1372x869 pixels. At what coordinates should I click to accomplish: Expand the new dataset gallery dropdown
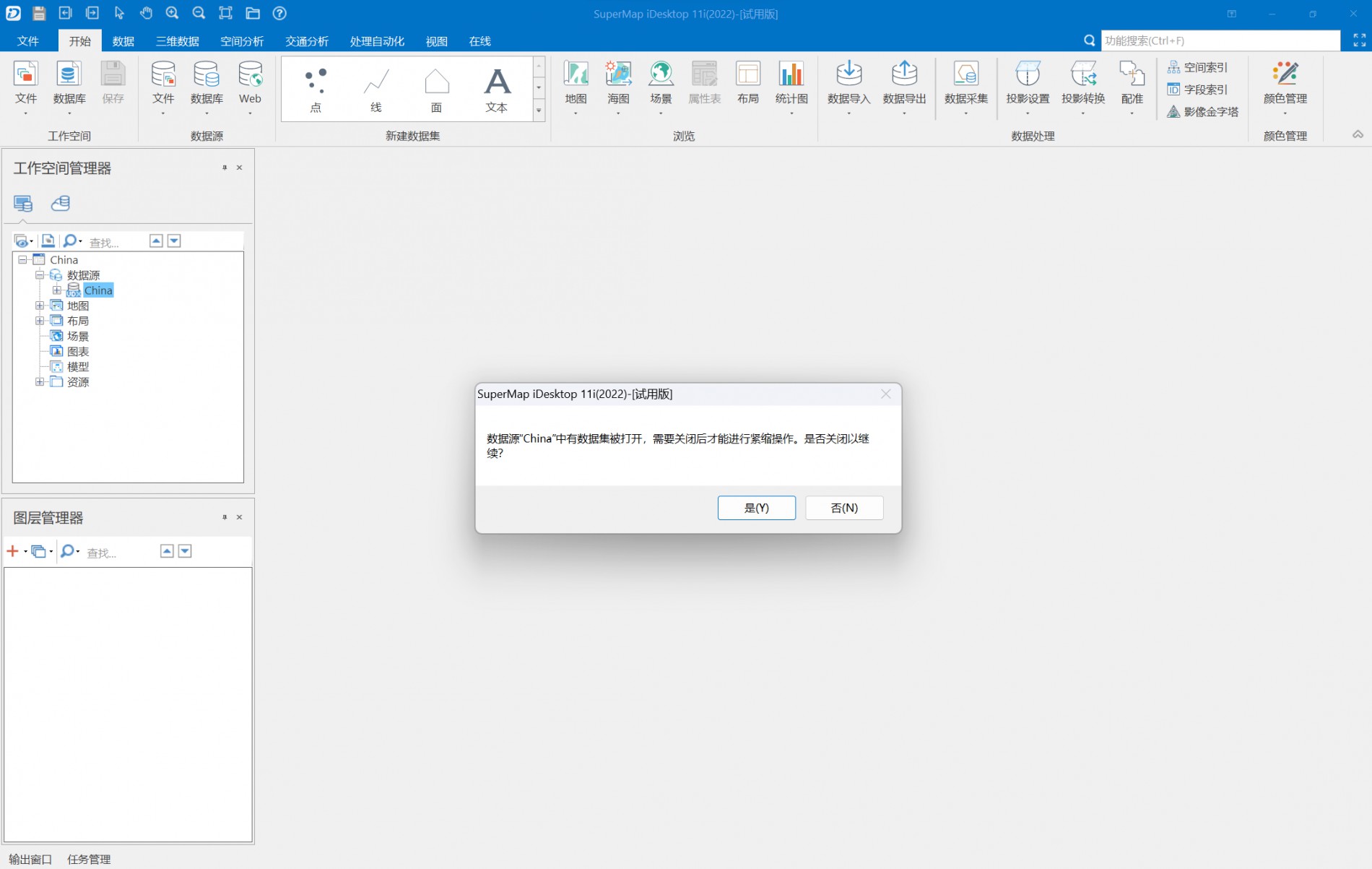tap(539, 111)
